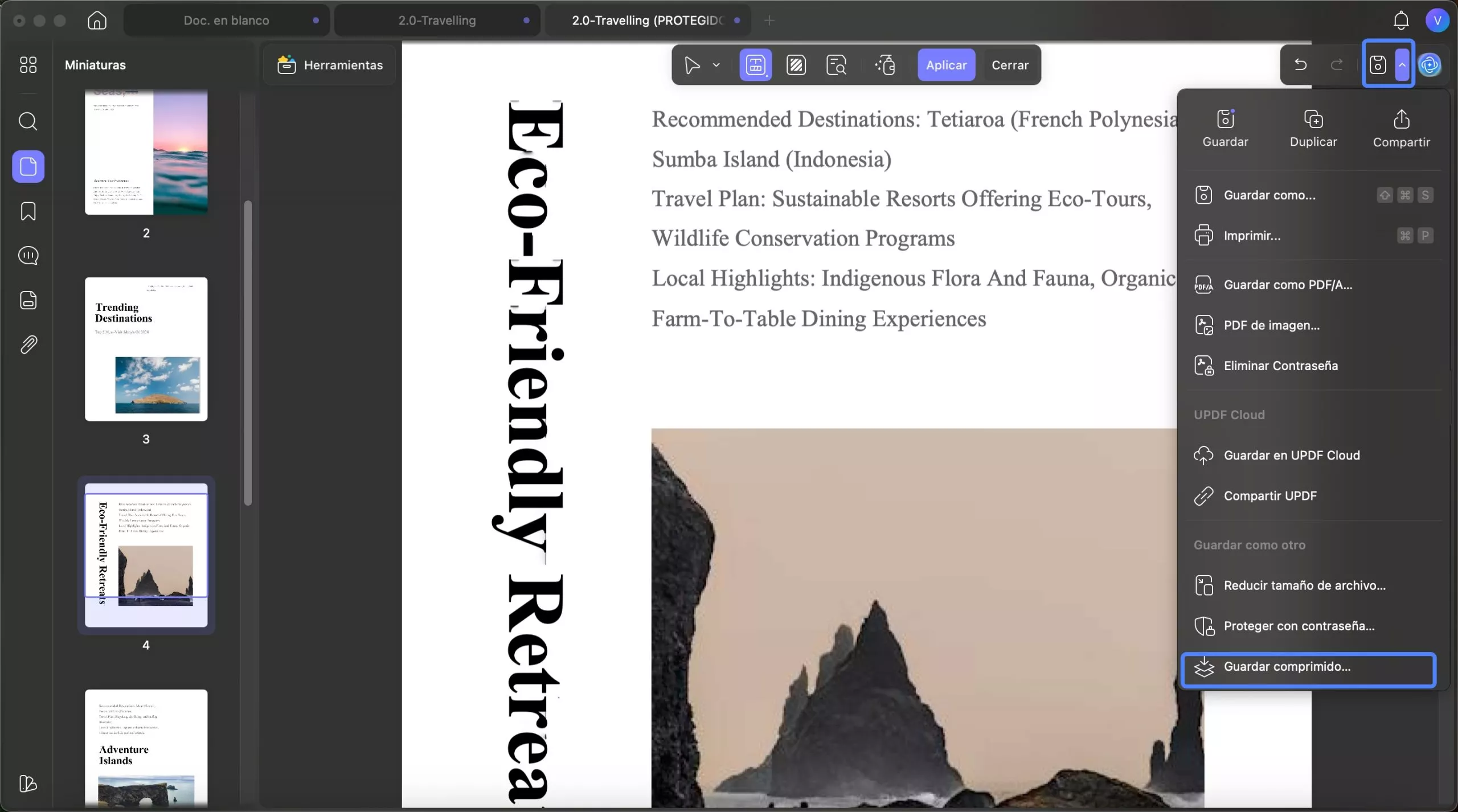This screenshot has width=1458, height=812.
Task: Select Guardar como PDF/A...
Action: coord(1313,285)
